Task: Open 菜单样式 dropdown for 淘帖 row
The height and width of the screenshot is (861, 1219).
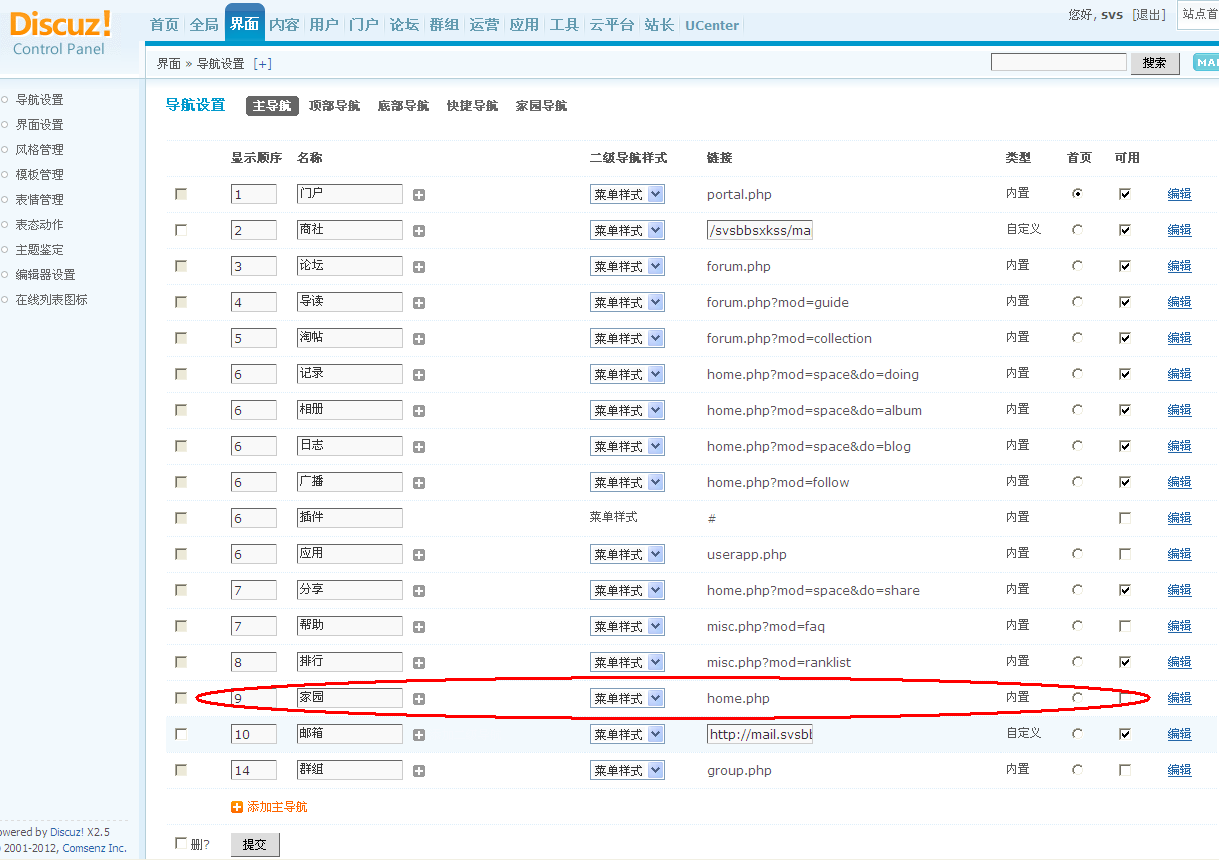Action: click(627, 339)
